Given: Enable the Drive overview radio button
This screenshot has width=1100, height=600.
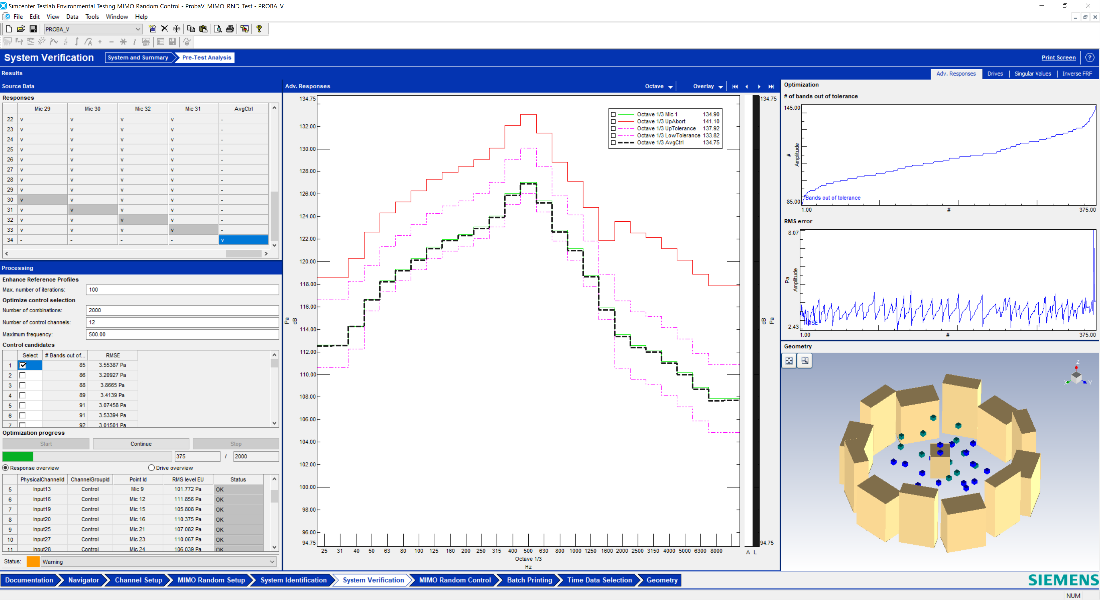Looking at the screenshot, I should coord(151,467).
